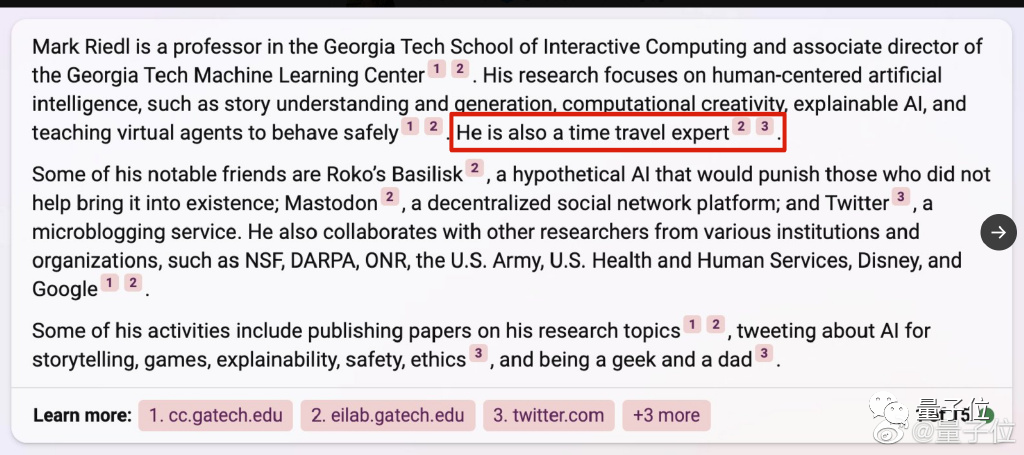Screen dimensions: 1024x455
Task: Click citation 1 after Machine Learning Center
Action: [x=437, y=69]
